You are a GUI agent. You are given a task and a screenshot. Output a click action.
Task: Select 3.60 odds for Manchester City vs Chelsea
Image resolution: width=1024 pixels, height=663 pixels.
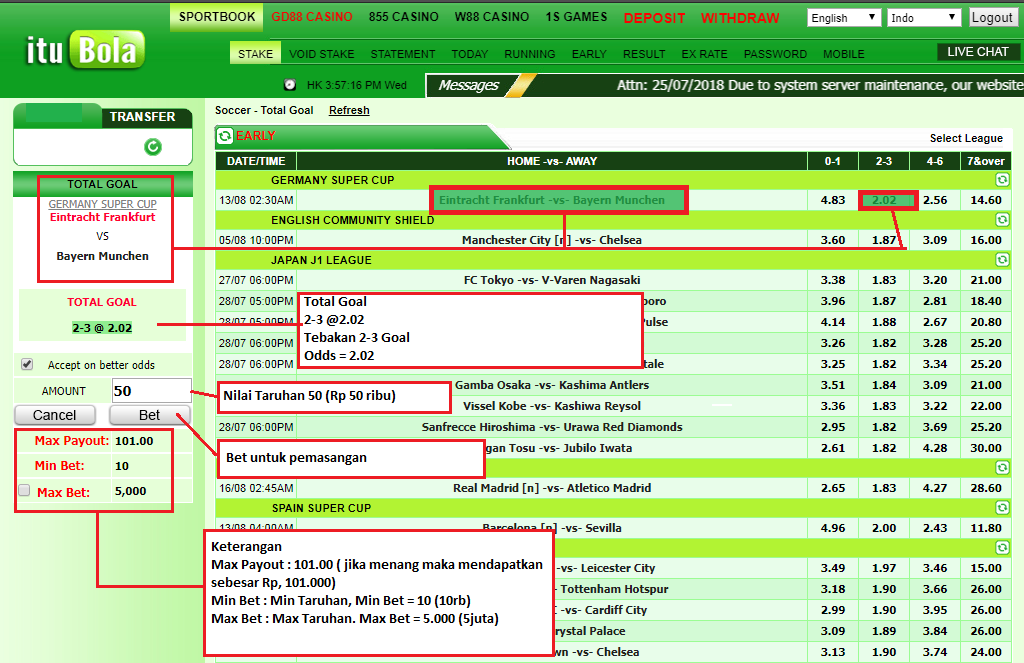[x=833, y=240]
